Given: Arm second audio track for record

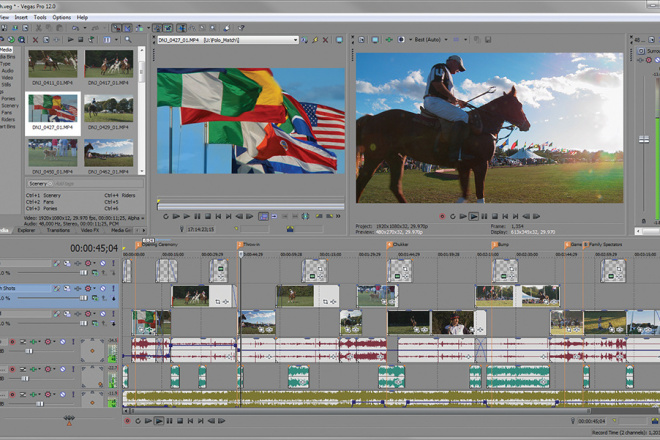Looking at the screenshot, I should [x=12, y=369].
